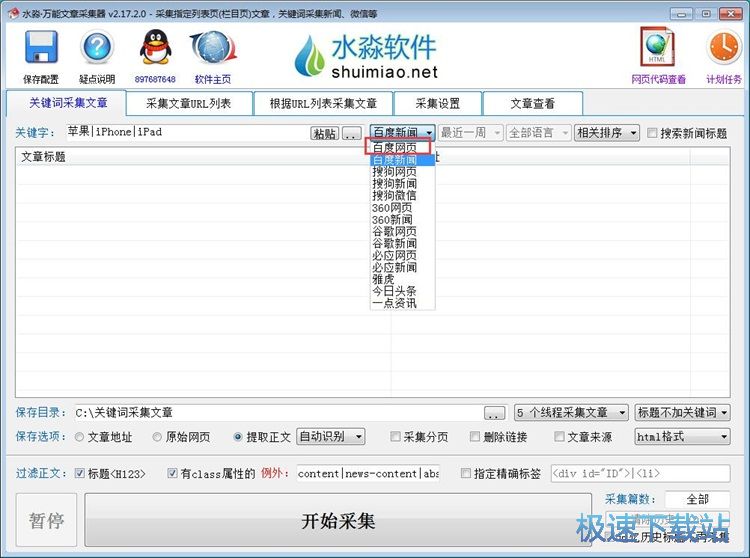
Task: Open the 标题不加关键词 dropdown
Action: (x=683, y=413)
